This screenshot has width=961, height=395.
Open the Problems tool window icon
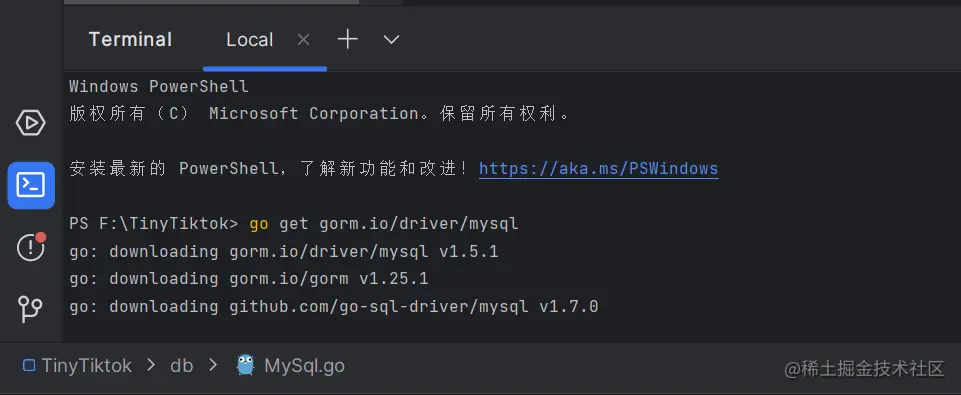point(31,247)
